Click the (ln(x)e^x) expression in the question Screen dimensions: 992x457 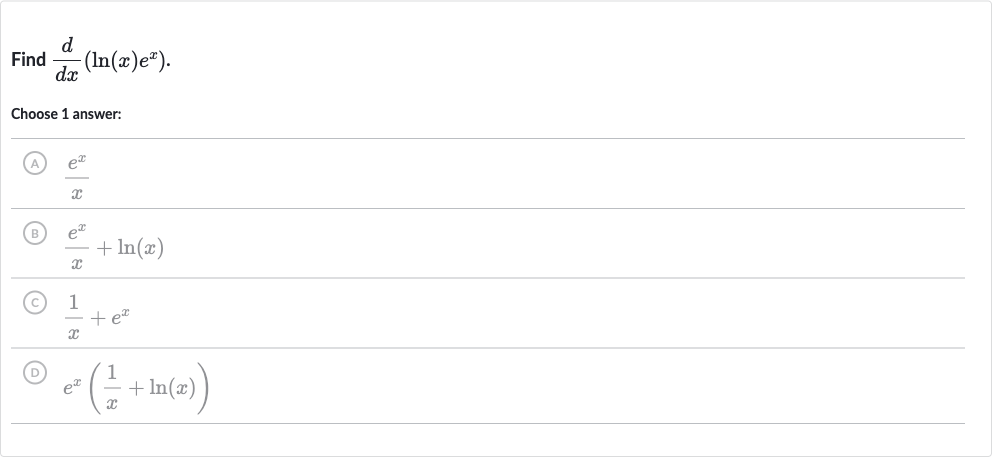click(125, 61)
